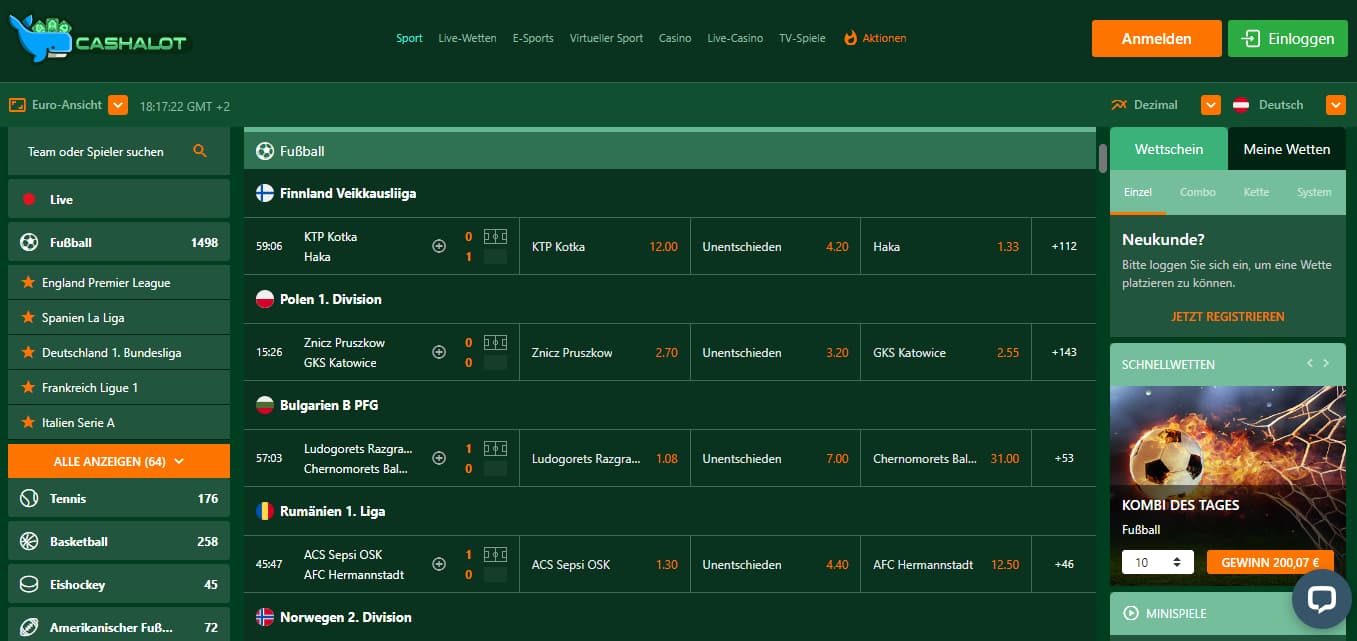
Task: Switch to the Meine Wetten tab
Action: click(x=1287, y=149)
